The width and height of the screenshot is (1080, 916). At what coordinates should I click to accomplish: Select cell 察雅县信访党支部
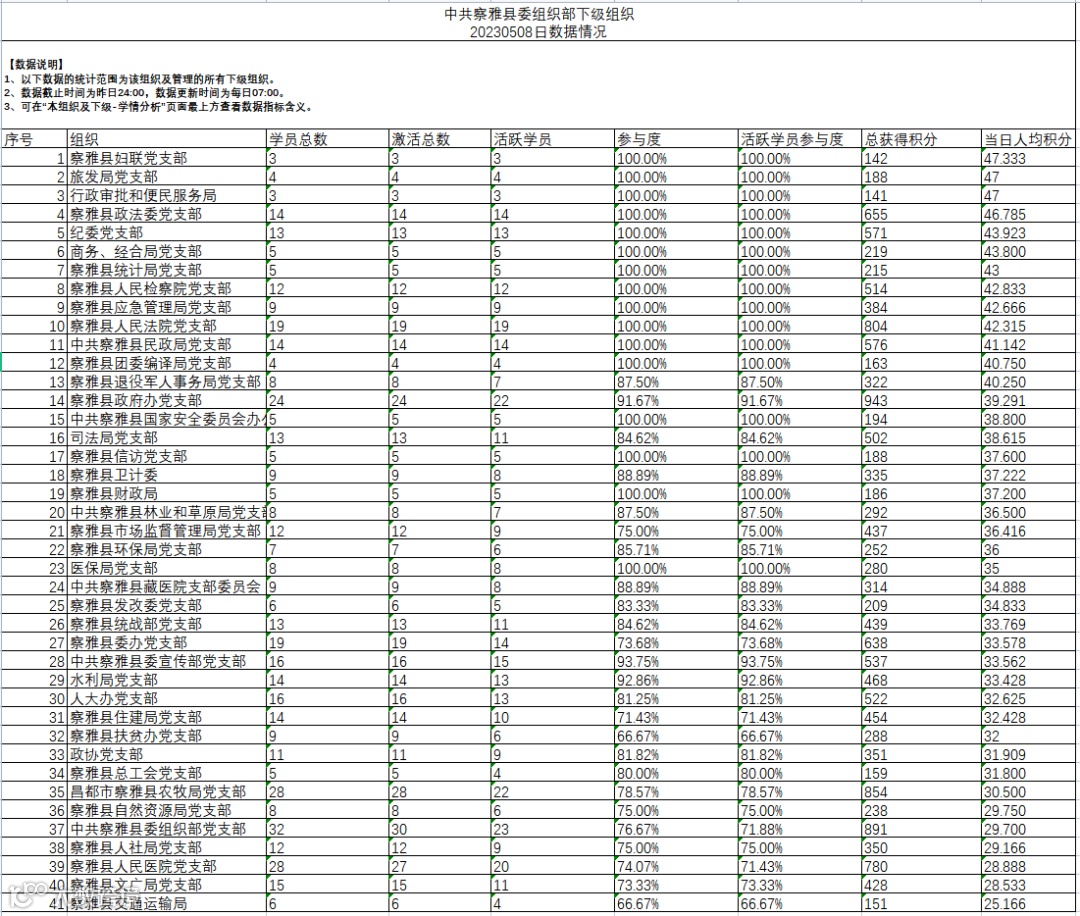coord(167,456)
